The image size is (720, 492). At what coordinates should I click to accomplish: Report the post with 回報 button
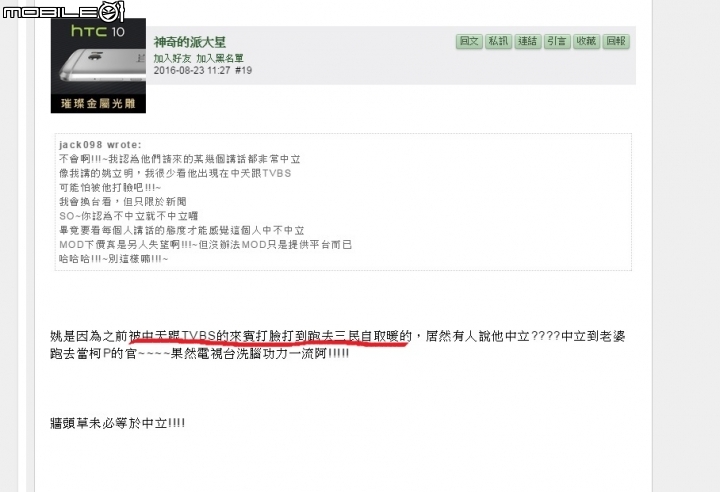coord(616,41)
